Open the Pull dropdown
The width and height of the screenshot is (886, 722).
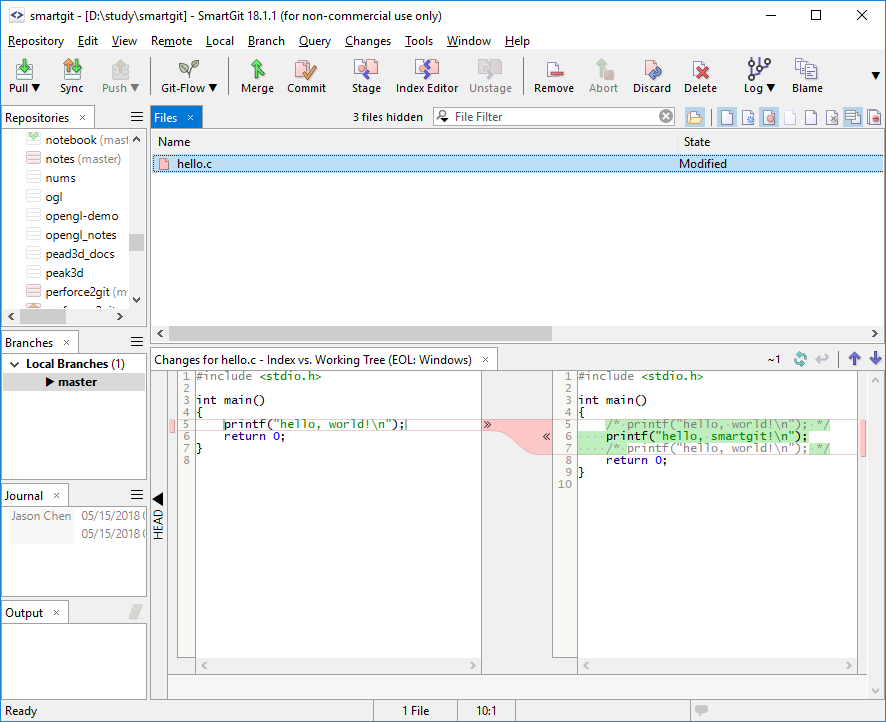pos(36,88)
